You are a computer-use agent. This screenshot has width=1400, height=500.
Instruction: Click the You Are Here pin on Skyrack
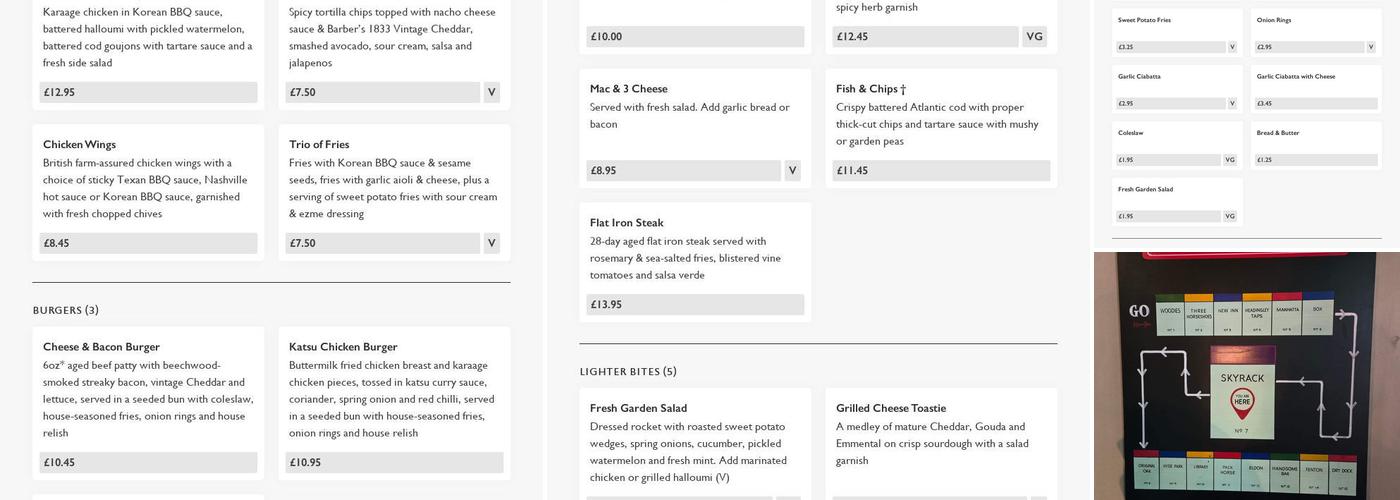tap(1242, 403)
